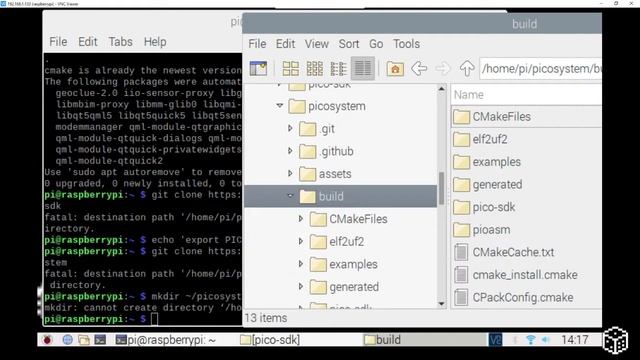This screenshot has height=360, width=640.
Task: Click tree pane scroll down arrow
Action: (x=441, y=304)
